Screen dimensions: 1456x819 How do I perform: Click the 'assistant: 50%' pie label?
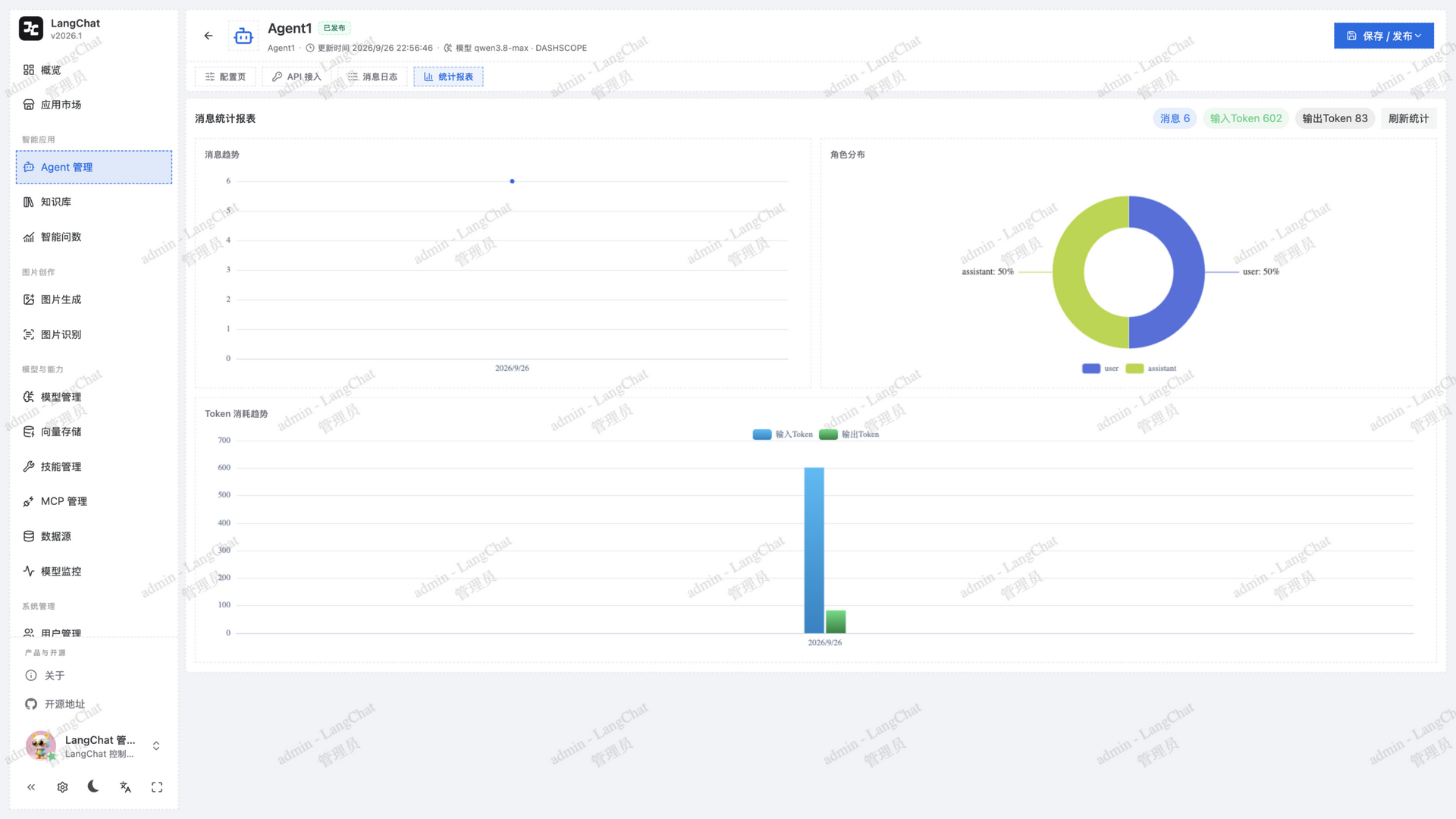tap(987, 271)
